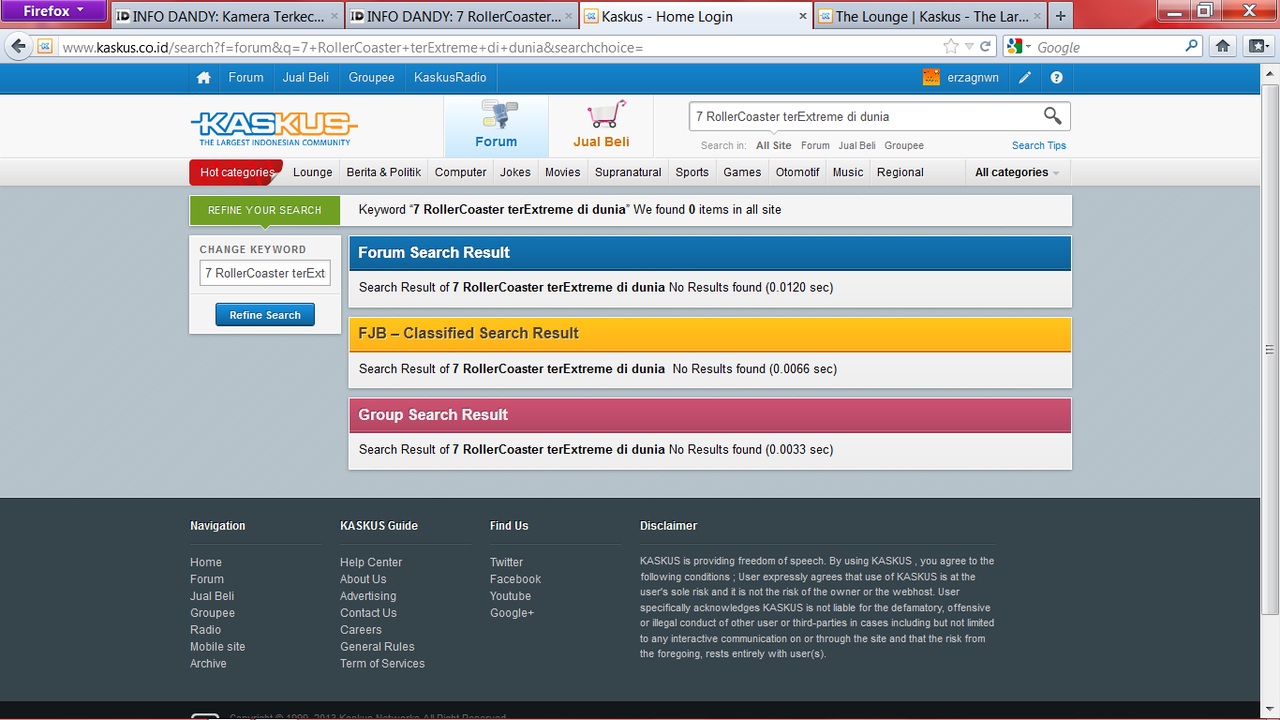Open the Firefox application menu
Image resolution: width=1280 pixels, height=720 pixels.
coord(54,11)
